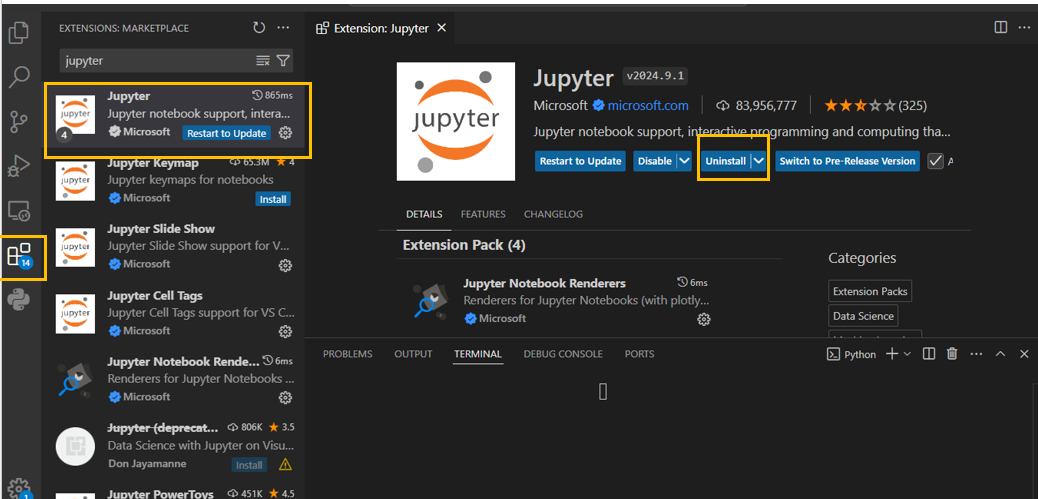Select the Extension Packs category
Viewport: 1038px width, 499px height.
coord(870,291)
